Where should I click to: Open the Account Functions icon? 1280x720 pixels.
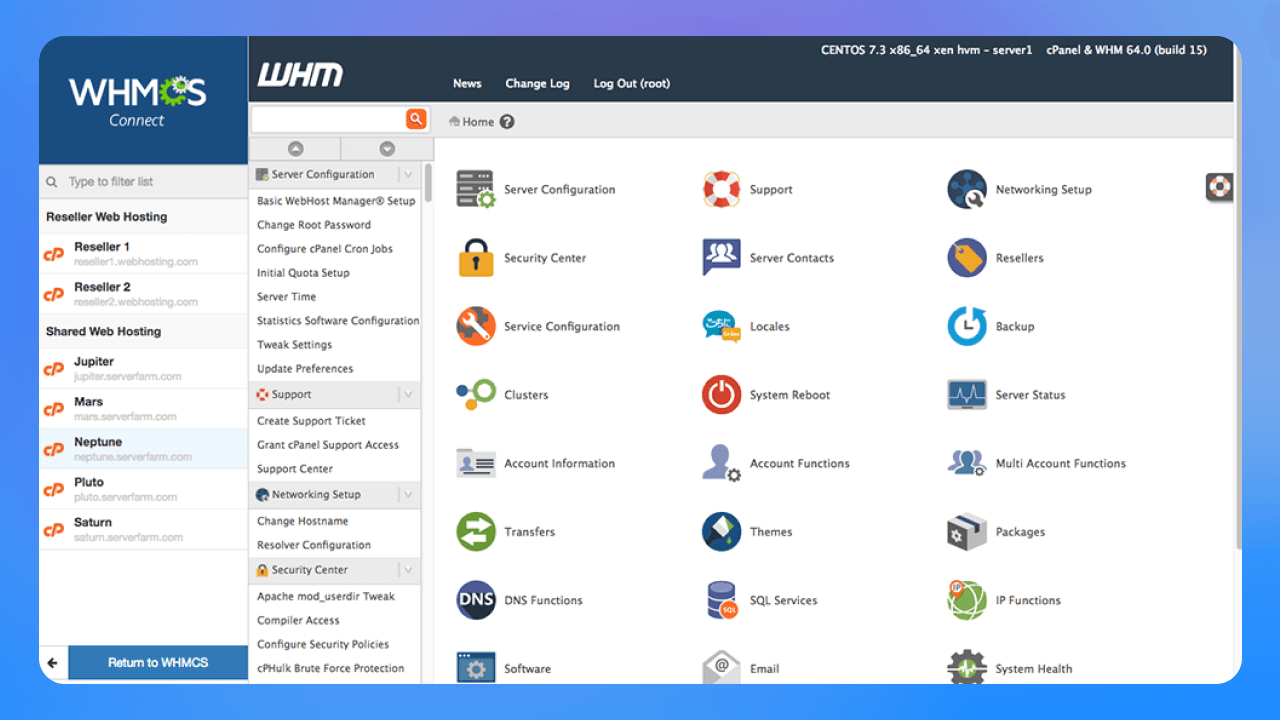pyautogui.click(x=721, y=463)
